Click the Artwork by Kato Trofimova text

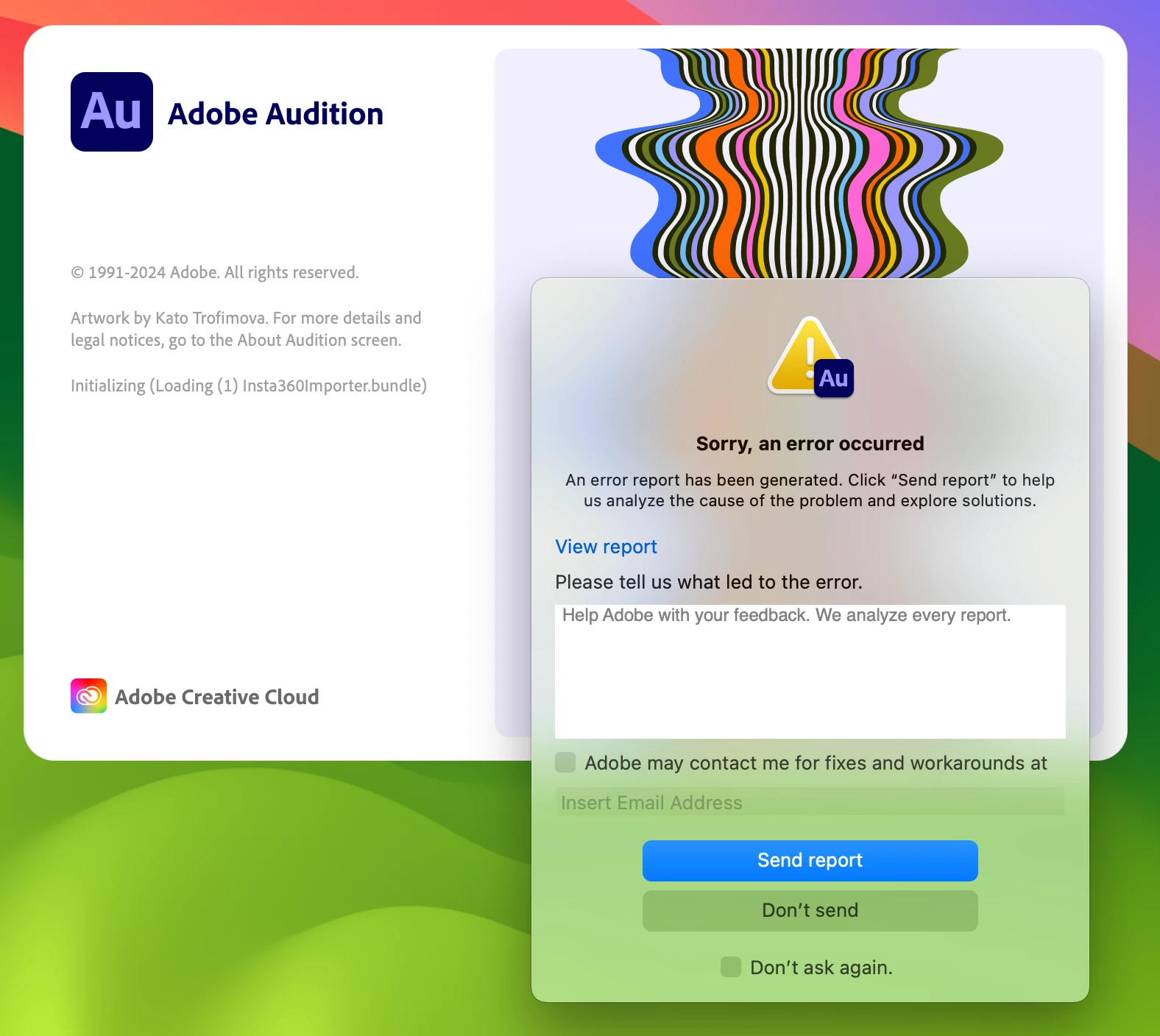click(x=246, y=329)
